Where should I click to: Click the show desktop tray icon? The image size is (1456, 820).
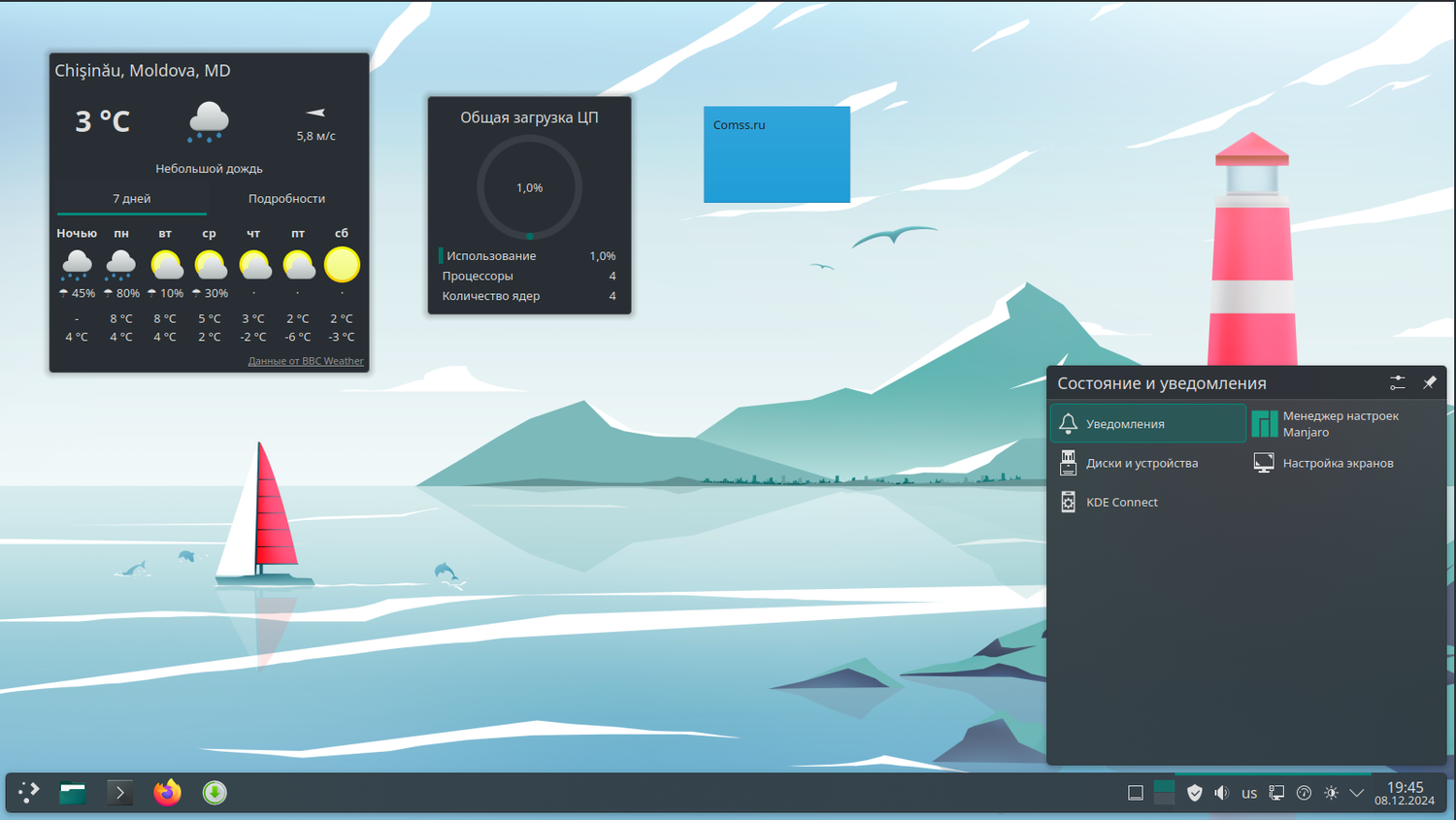[1136, 793]
